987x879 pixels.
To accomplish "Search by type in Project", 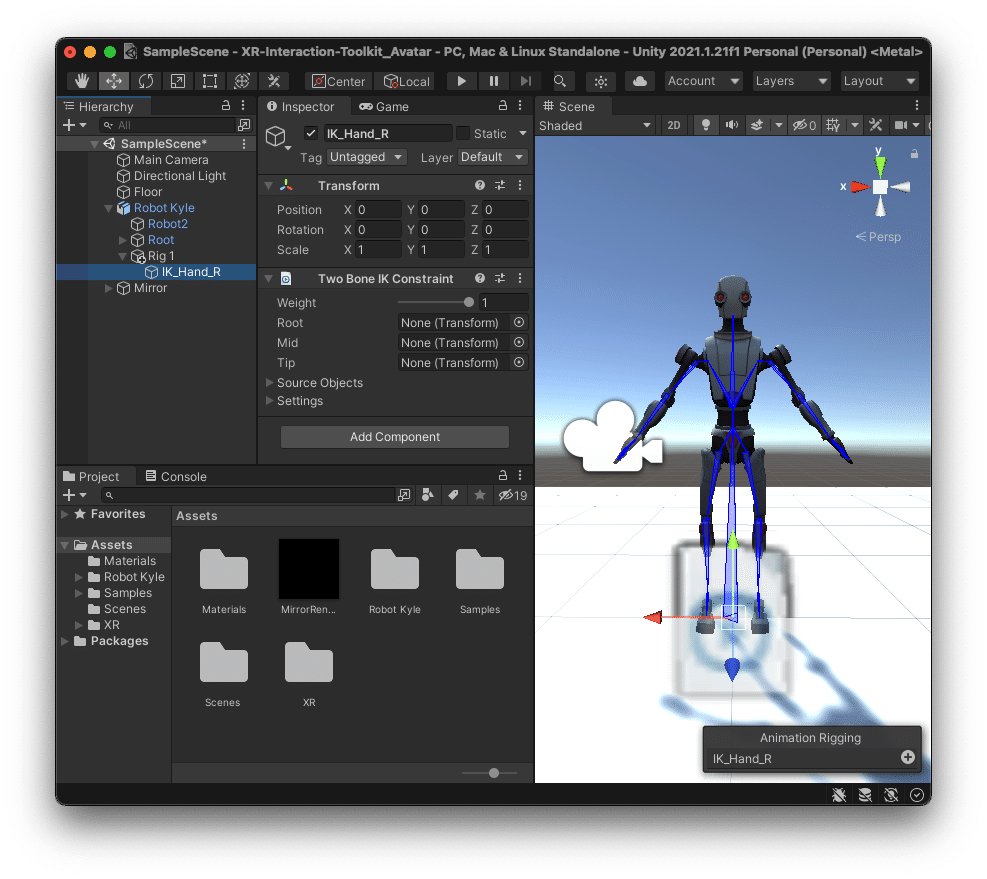I will pyautogui.click(x=427, y=496).
